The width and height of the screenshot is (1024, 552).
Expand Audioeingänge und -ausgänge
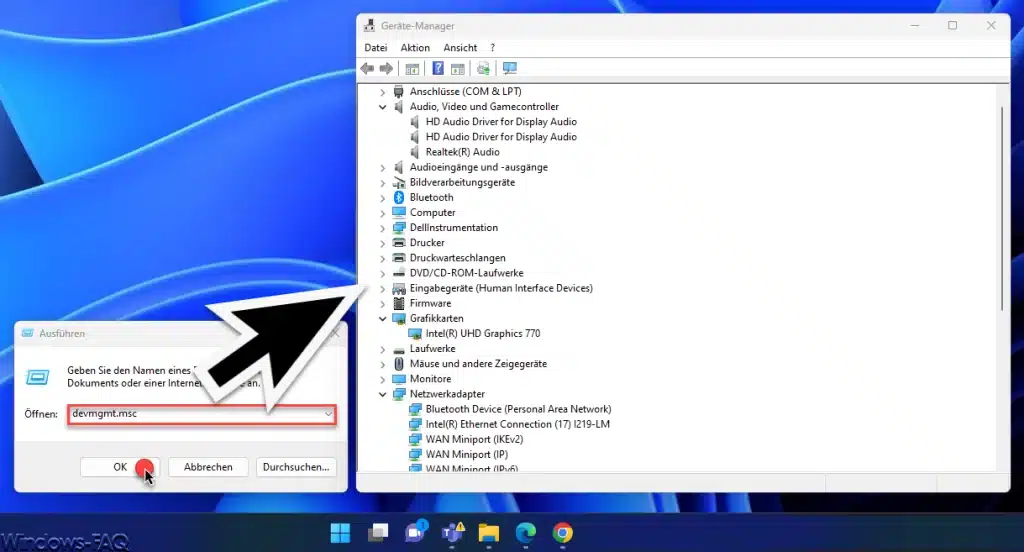click(383, 167)
